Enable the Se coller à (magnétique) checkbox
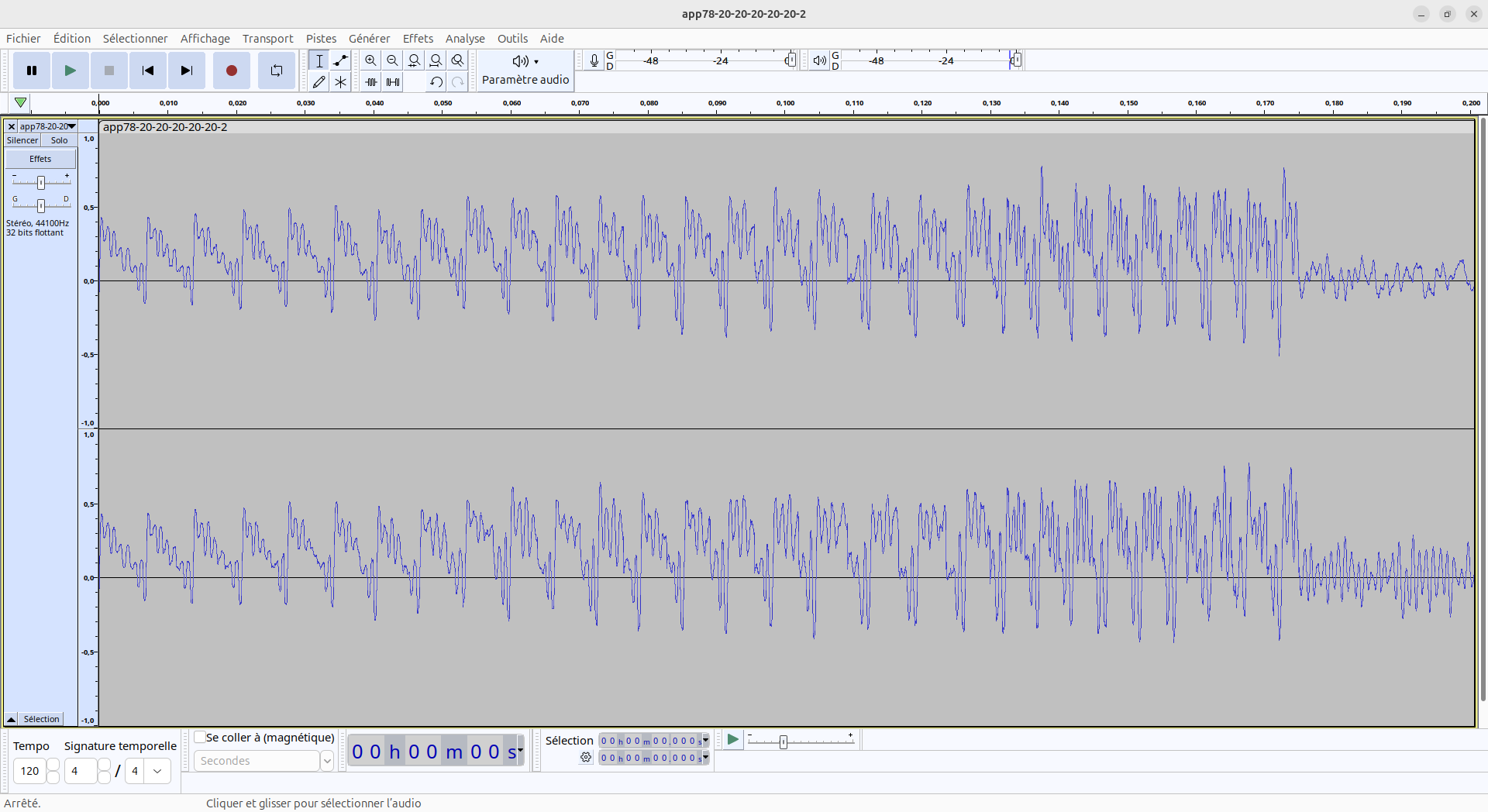Viewport: 1488px width, 812px height. (x=200, y=738)
